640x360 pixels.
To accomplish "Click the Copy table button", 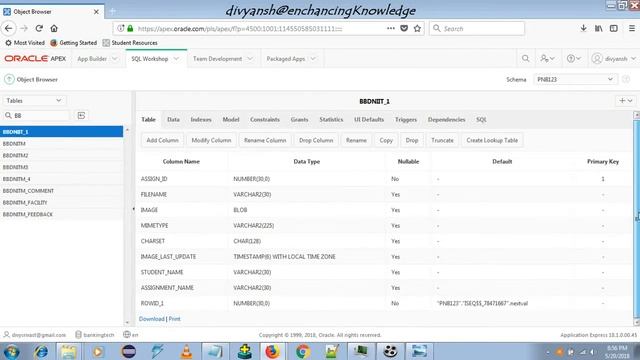I will [x=386, y=140].
